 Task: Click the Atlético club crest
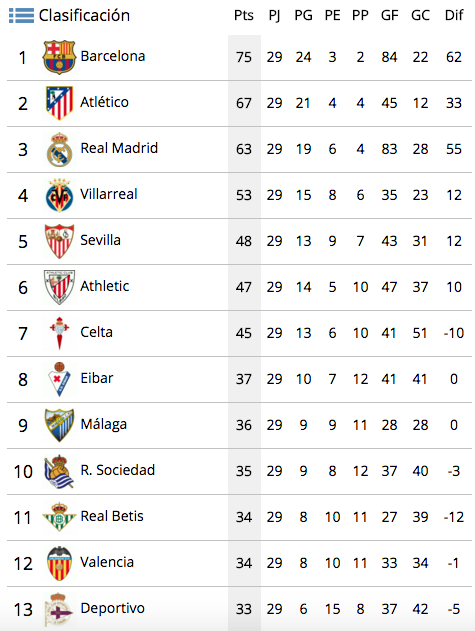coord(59,103)
